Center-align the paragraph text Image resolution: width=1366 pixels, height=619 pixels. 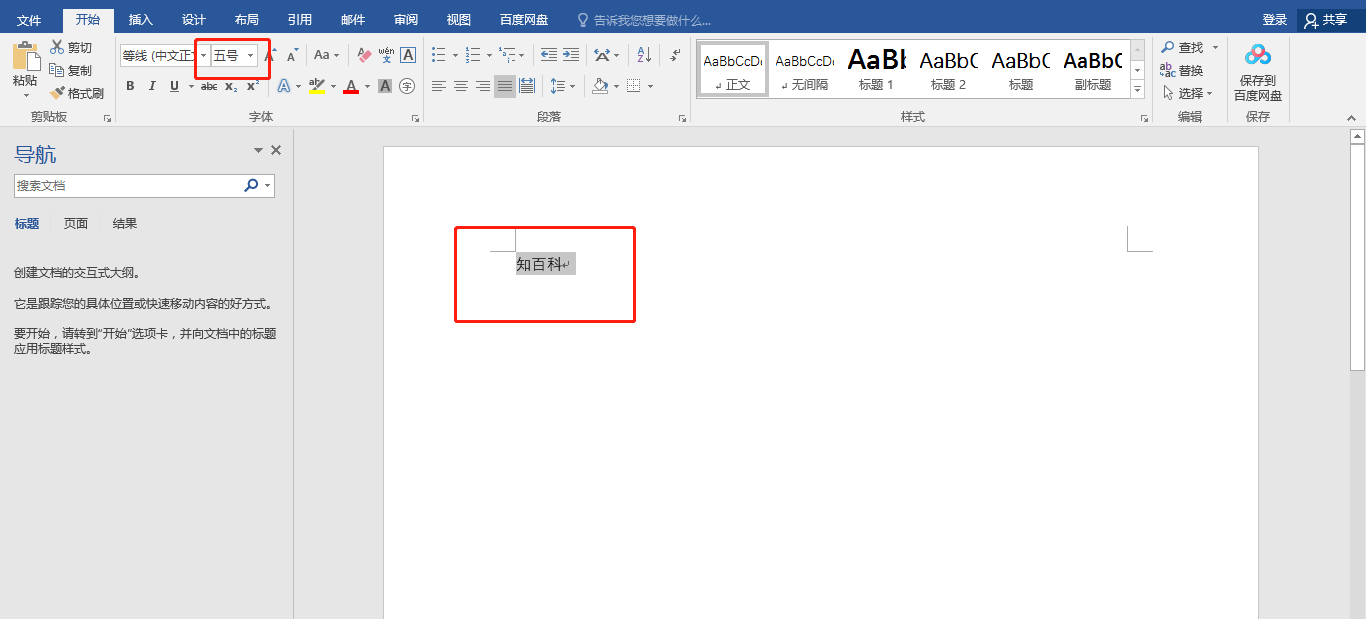point(461,86)
